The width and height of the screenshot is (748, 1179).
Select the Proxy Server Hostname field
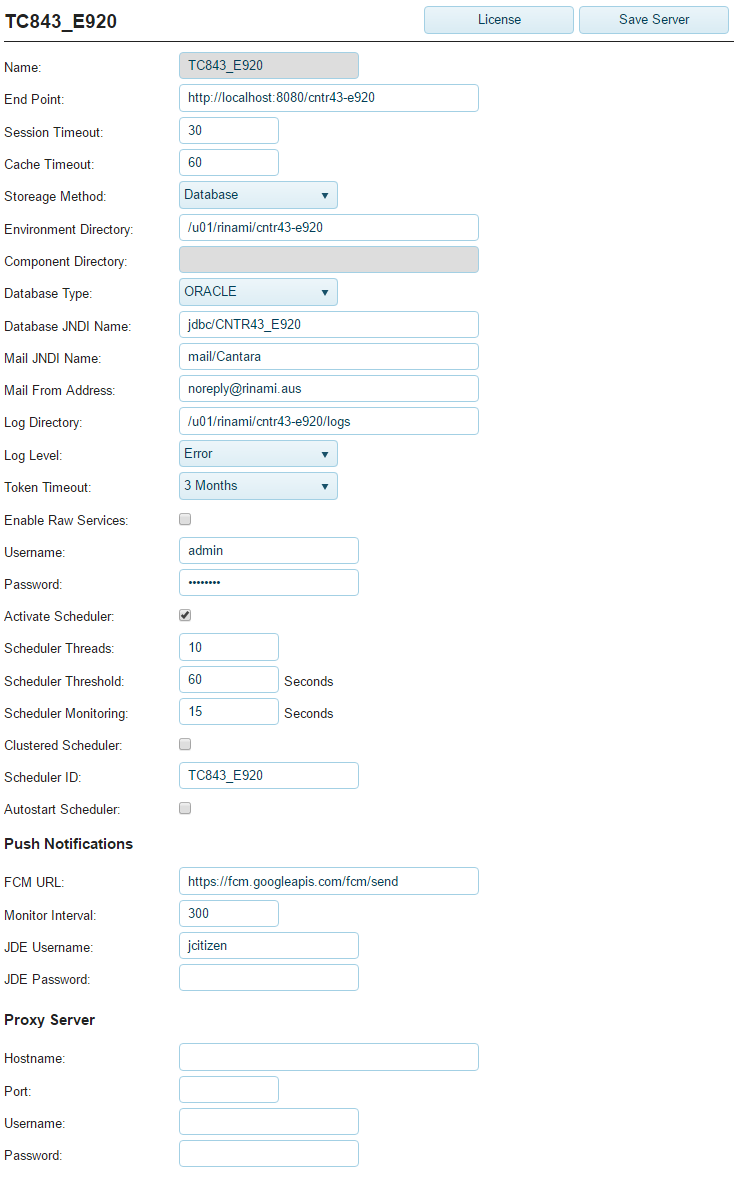coord(328,1057)
